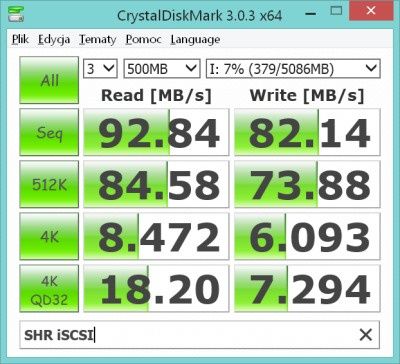
Task: Close the CrystalDiskMark window
Action: (x=371, y=10)
